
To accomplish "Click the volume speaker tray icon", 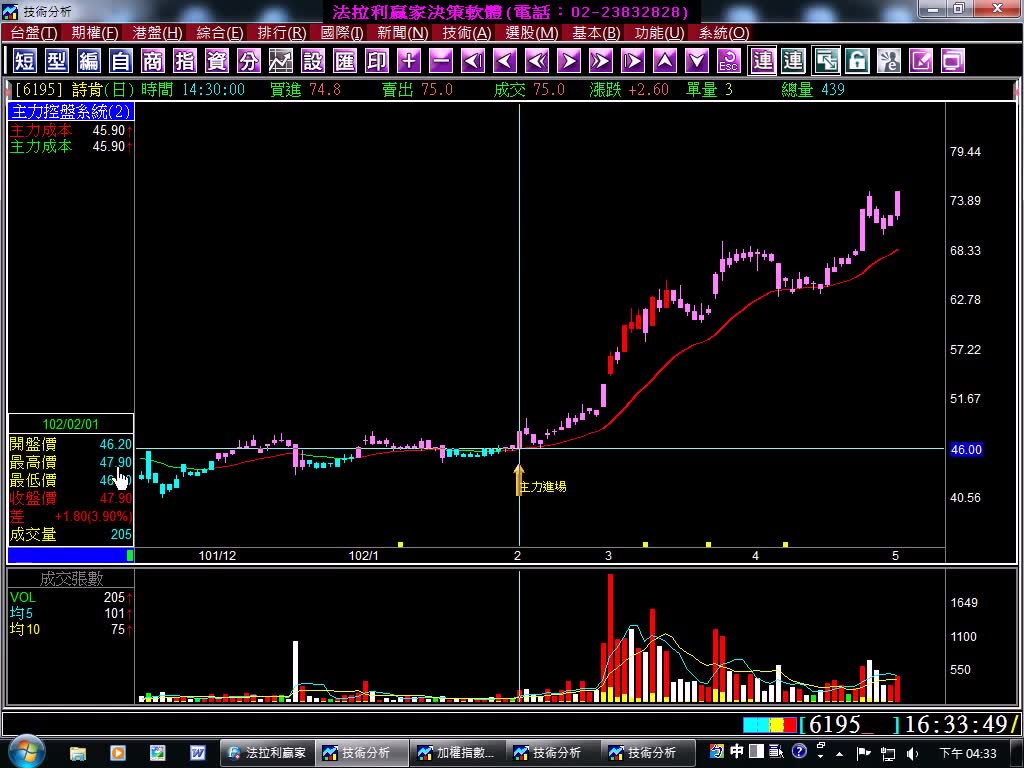I will [x=913, y=754].
